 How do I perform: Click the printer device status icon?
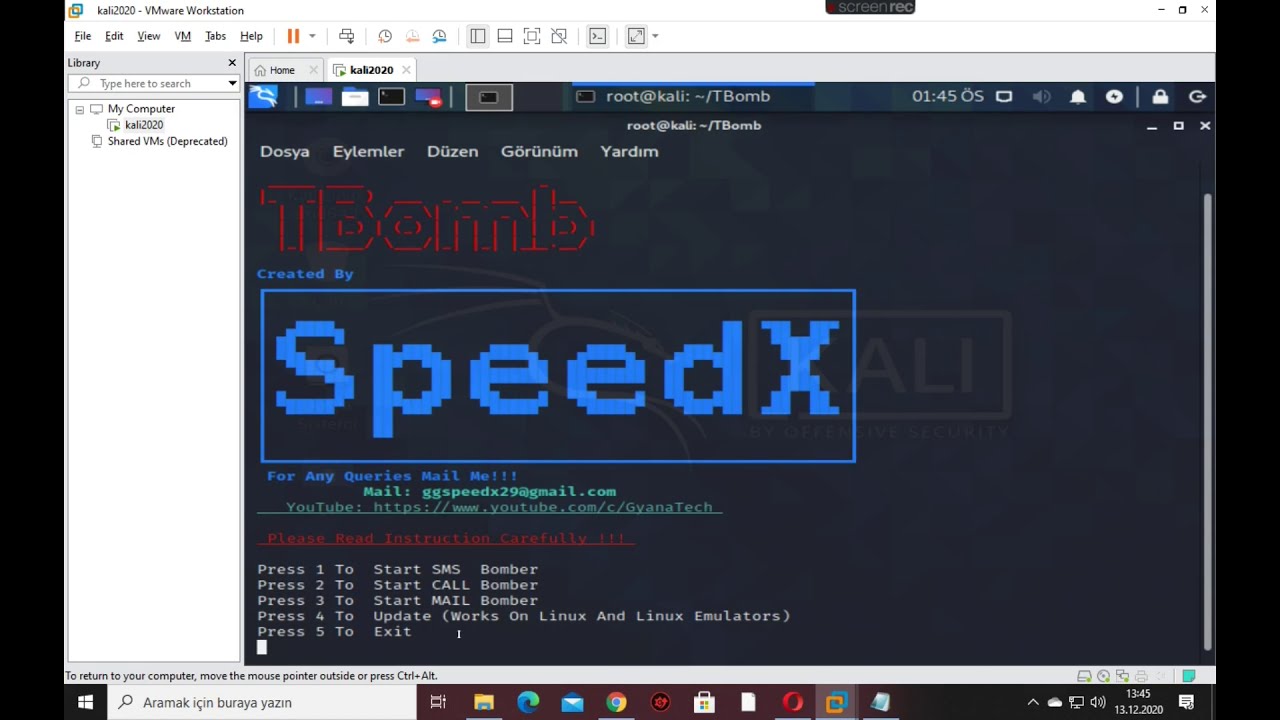tap(1141, 676)
